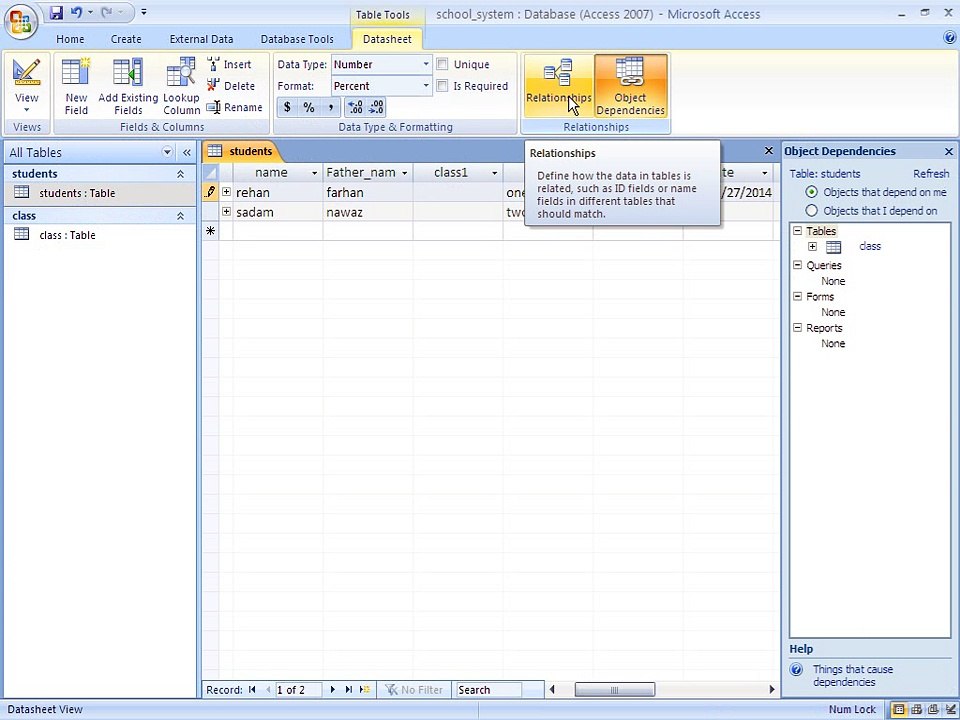Click the New Field icon
The image size is (960, 720).
click(x=77, y=86)
